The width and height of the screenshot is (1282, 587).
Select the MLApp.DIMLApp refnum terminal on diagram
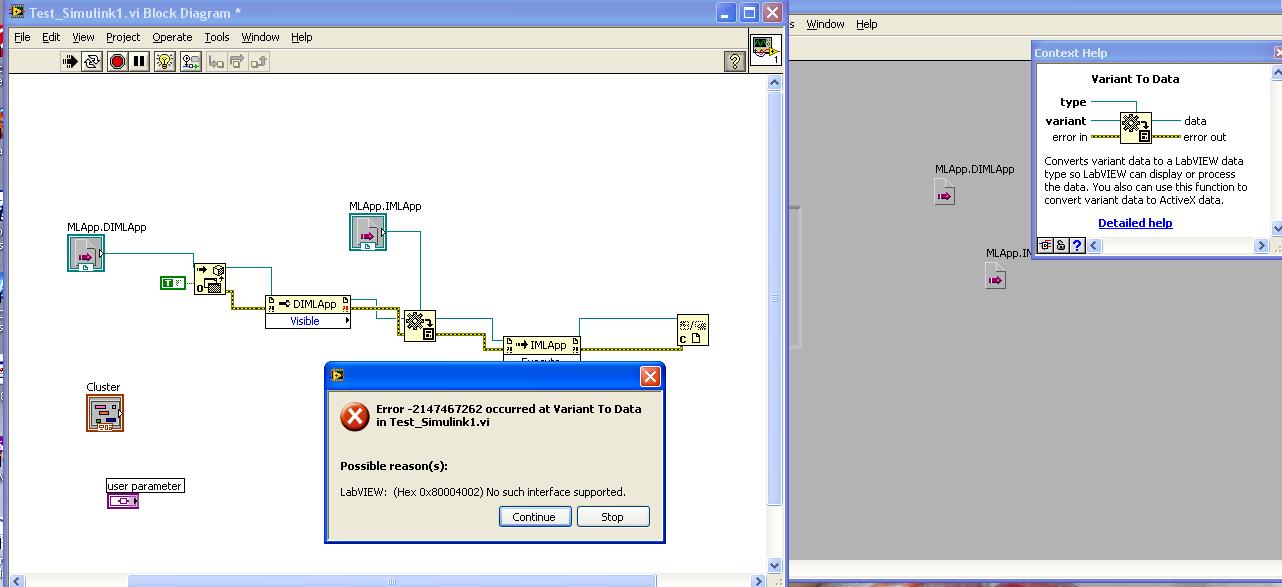click(86, 254)
